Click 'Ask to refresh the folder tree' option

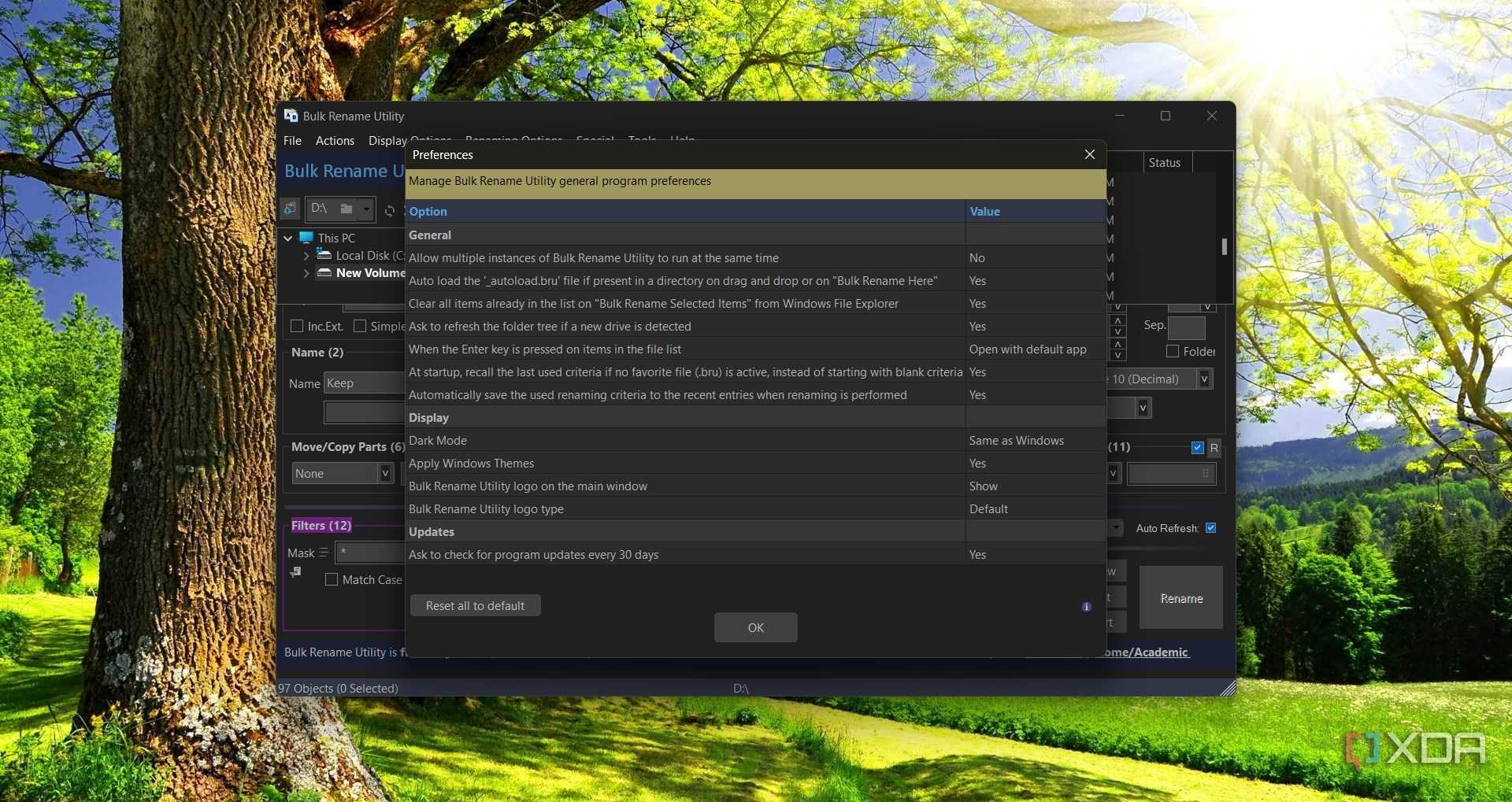686,326
